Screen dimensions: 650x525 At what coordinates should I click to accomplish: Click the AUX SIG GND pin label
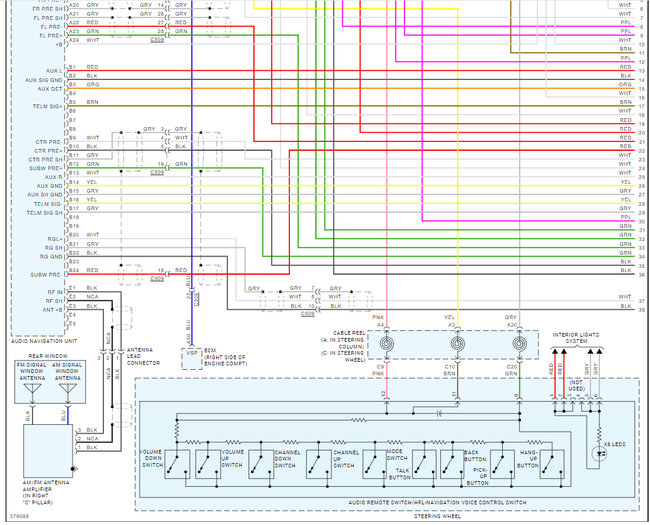tap(44, 80)
